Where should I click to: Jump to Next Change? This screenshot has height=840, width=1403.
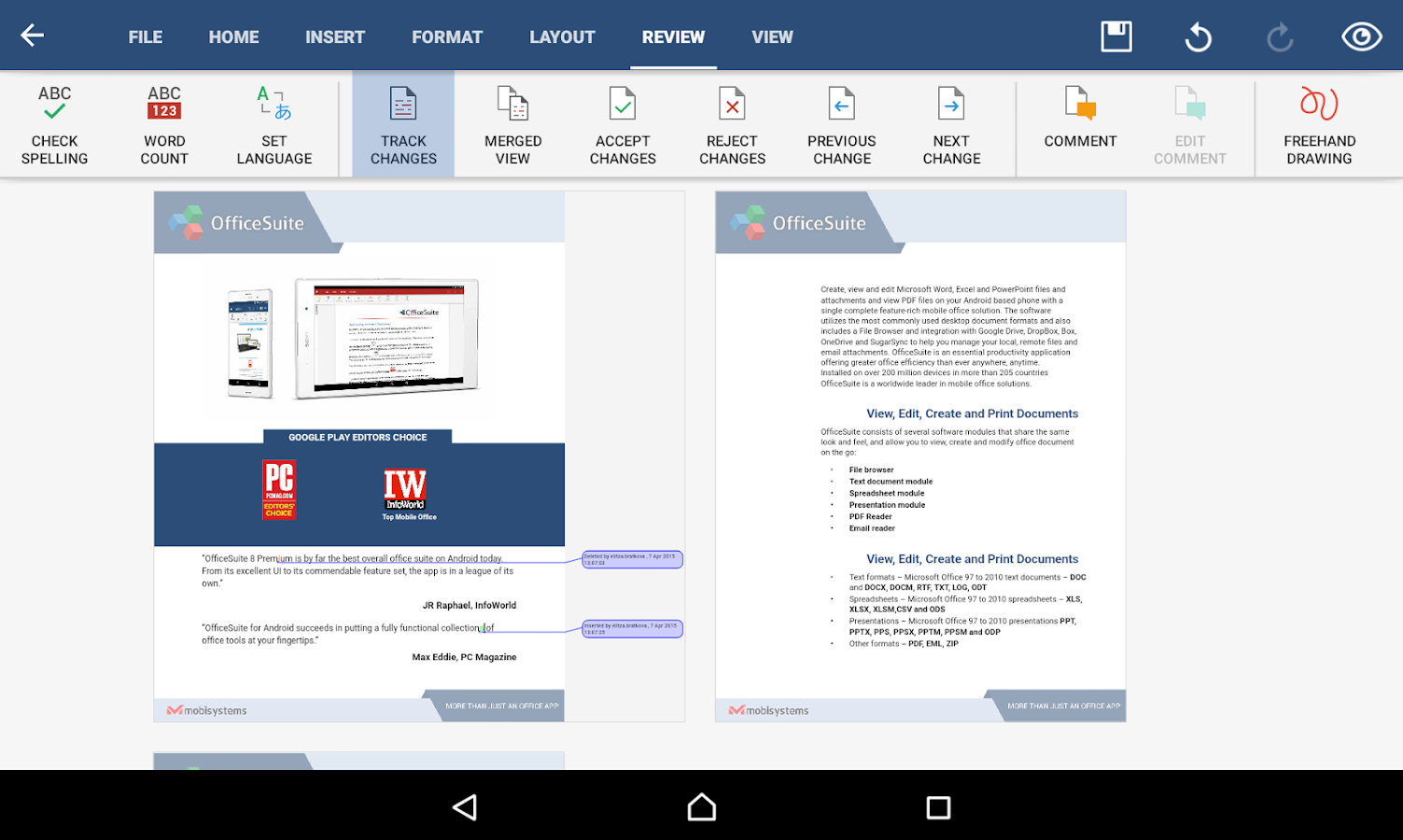(x=951, y=125)
